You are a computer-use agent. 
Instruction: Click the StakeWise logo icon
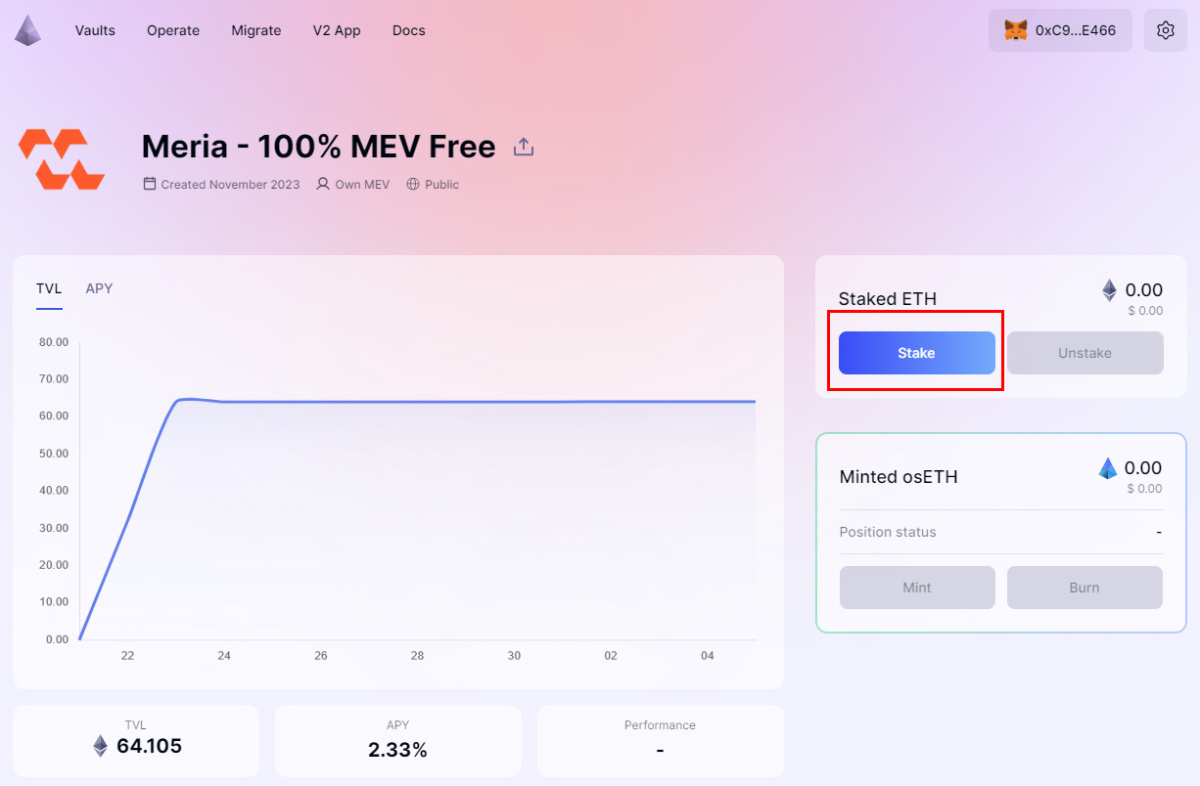28,30
